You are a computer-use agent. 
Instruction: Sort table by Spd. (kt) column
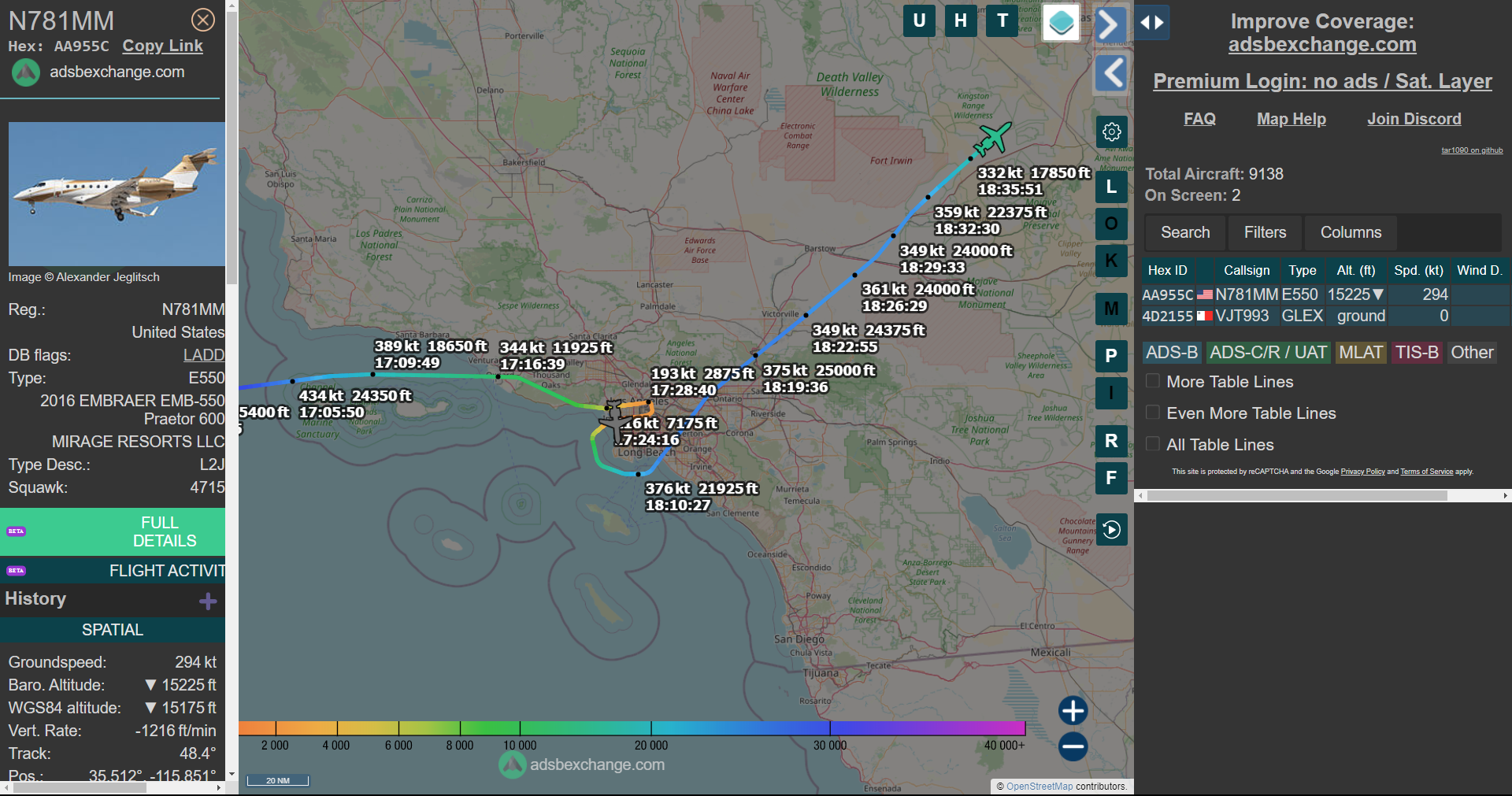pyautogui.click(x=1419, y=270)
